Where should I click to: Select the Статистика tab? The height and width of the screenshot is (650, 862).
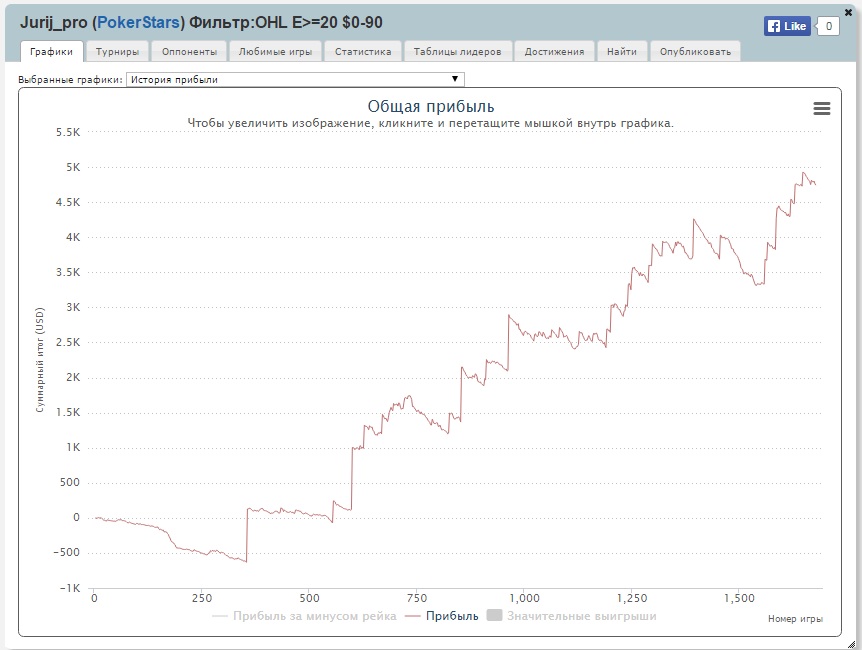(x=362, y=51)
